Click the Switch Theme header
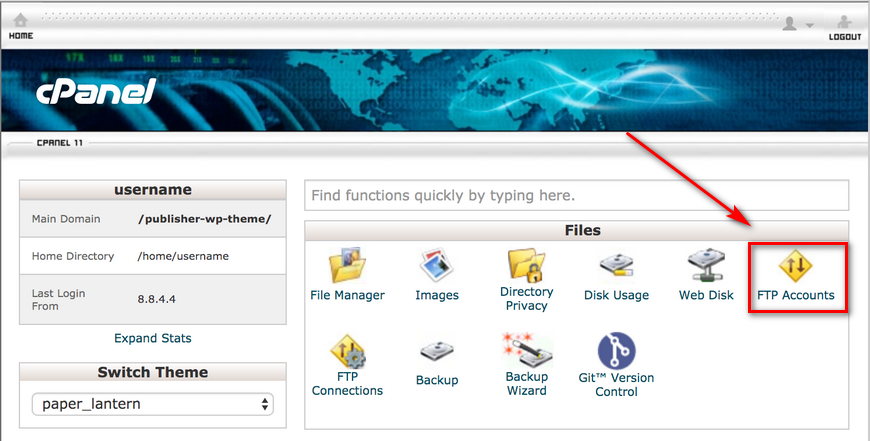This screenshot has height=441, width=870. tap(153, 372)
